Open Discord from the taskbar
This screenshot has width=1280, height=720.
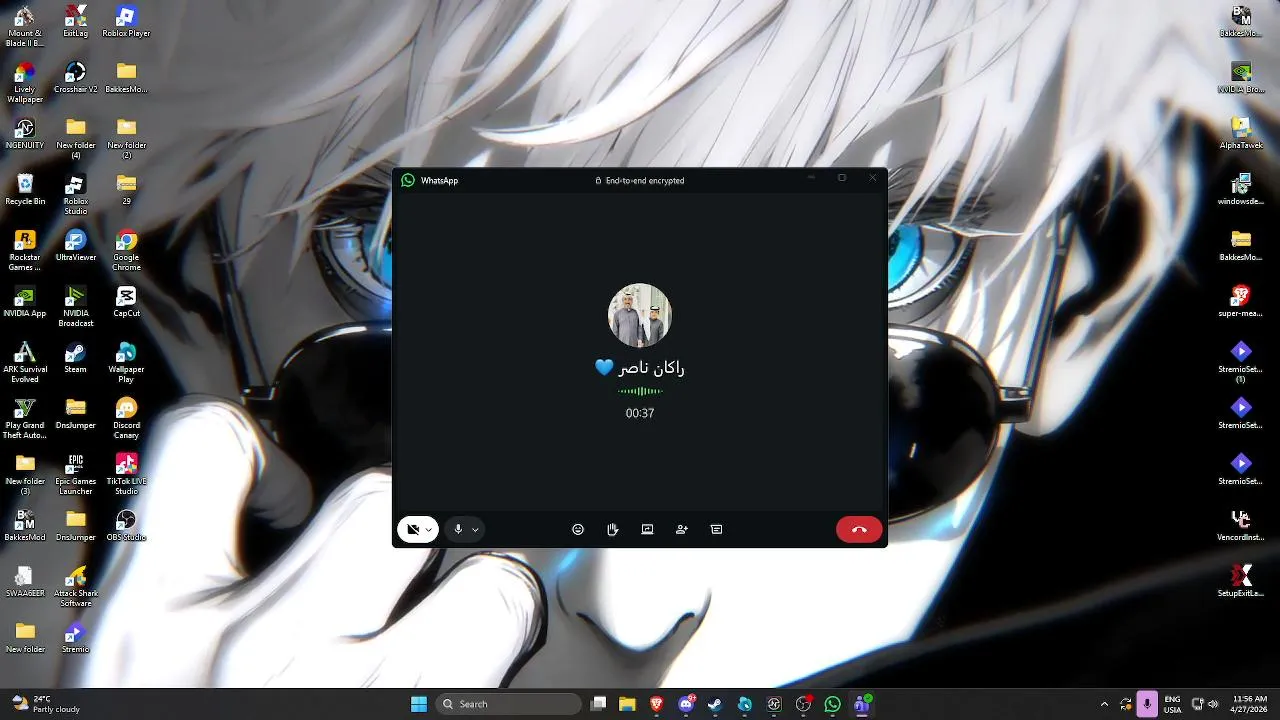686,704
